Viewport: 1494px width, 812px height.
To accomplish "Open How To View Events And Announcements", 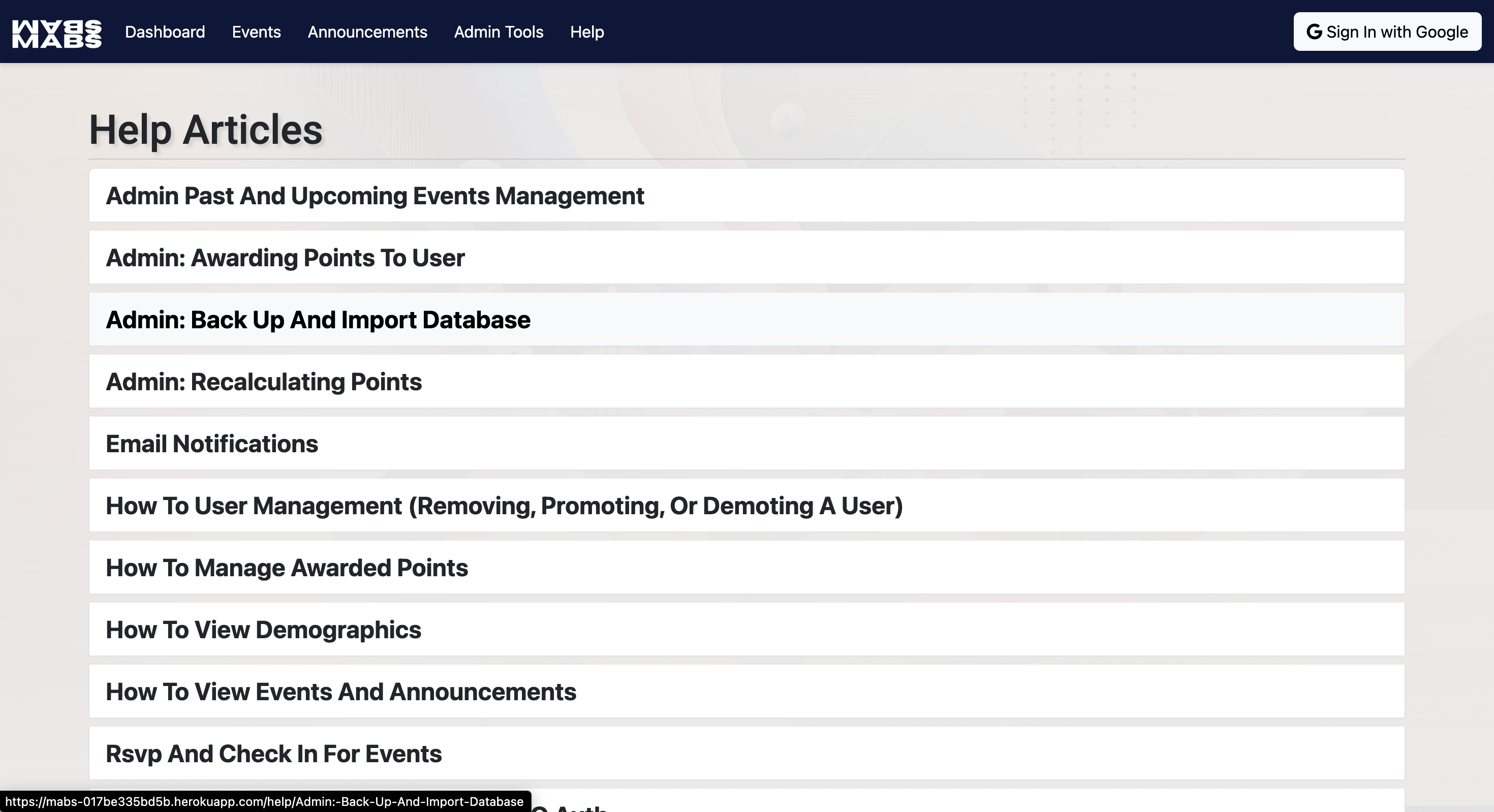I will coord(340,693).
